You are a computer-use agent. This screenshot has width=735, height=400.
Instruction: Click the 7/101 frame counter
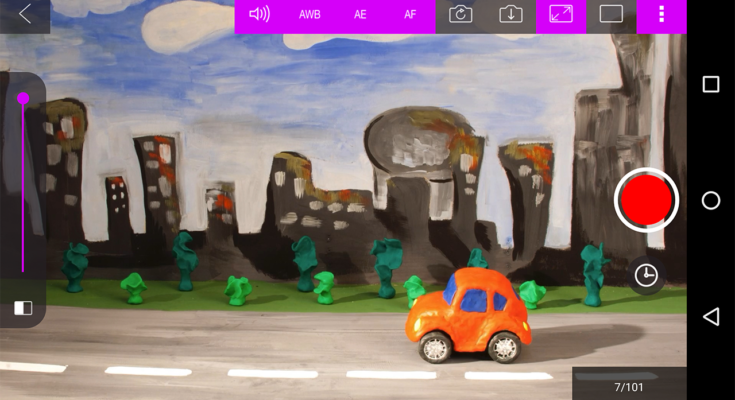[629, 387]
